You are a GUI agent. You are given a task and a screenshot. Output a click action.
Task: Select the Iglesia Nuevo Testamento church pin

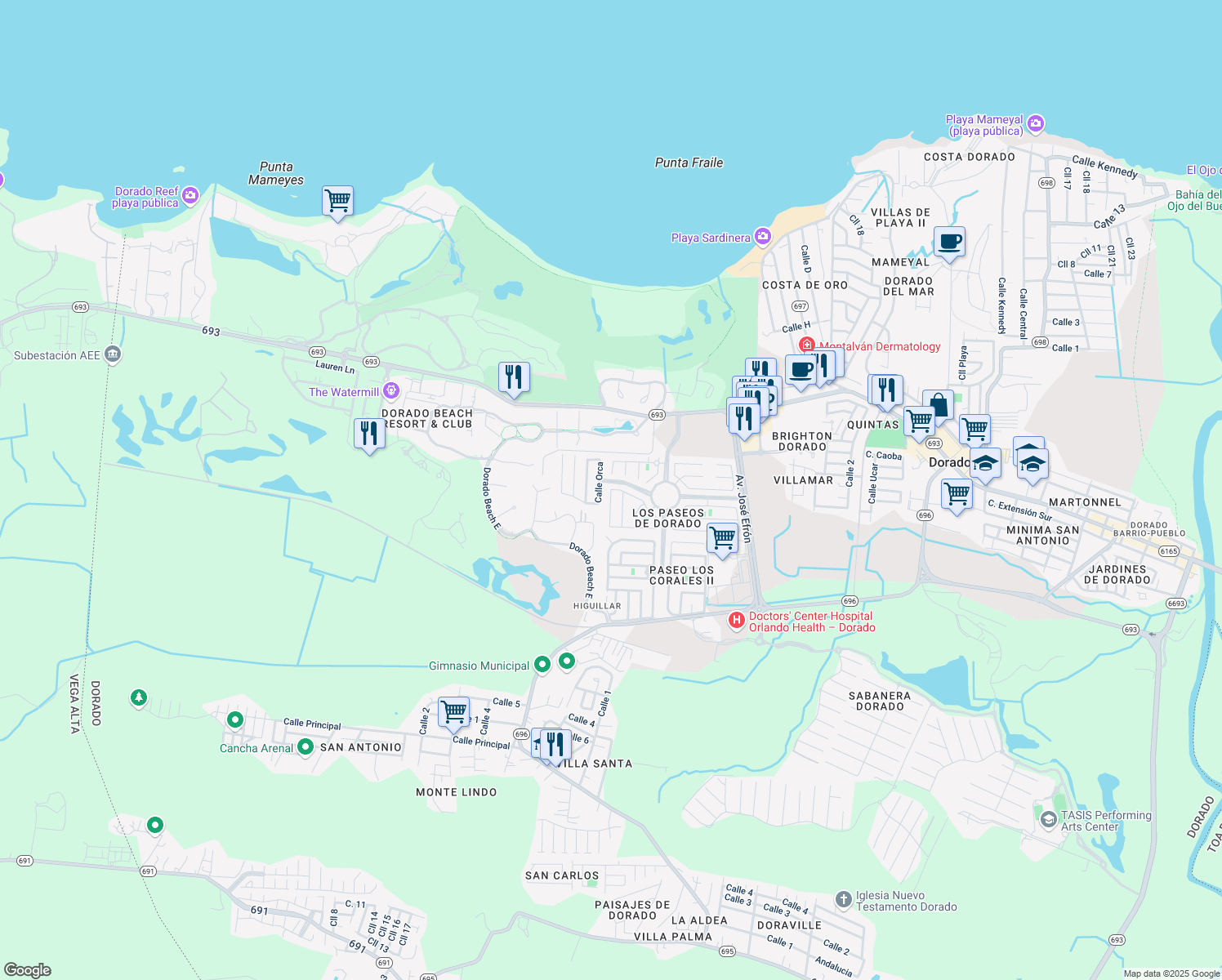click(x=844, y=900)
